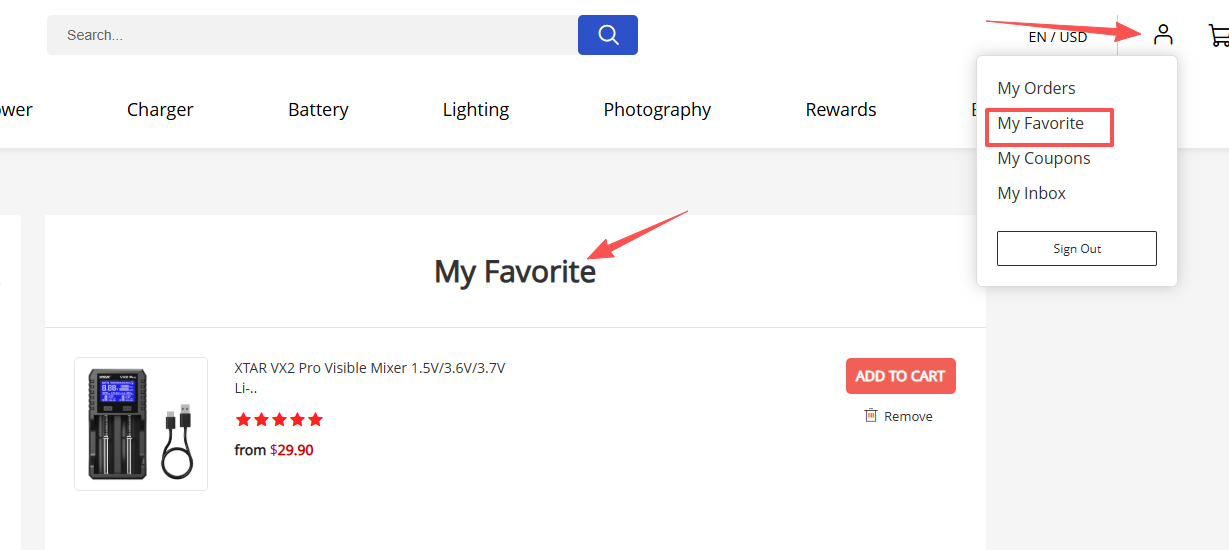This screenshot has height=550, width=1229.
Task: Open the user account icon
Action: coord(1162,35)
